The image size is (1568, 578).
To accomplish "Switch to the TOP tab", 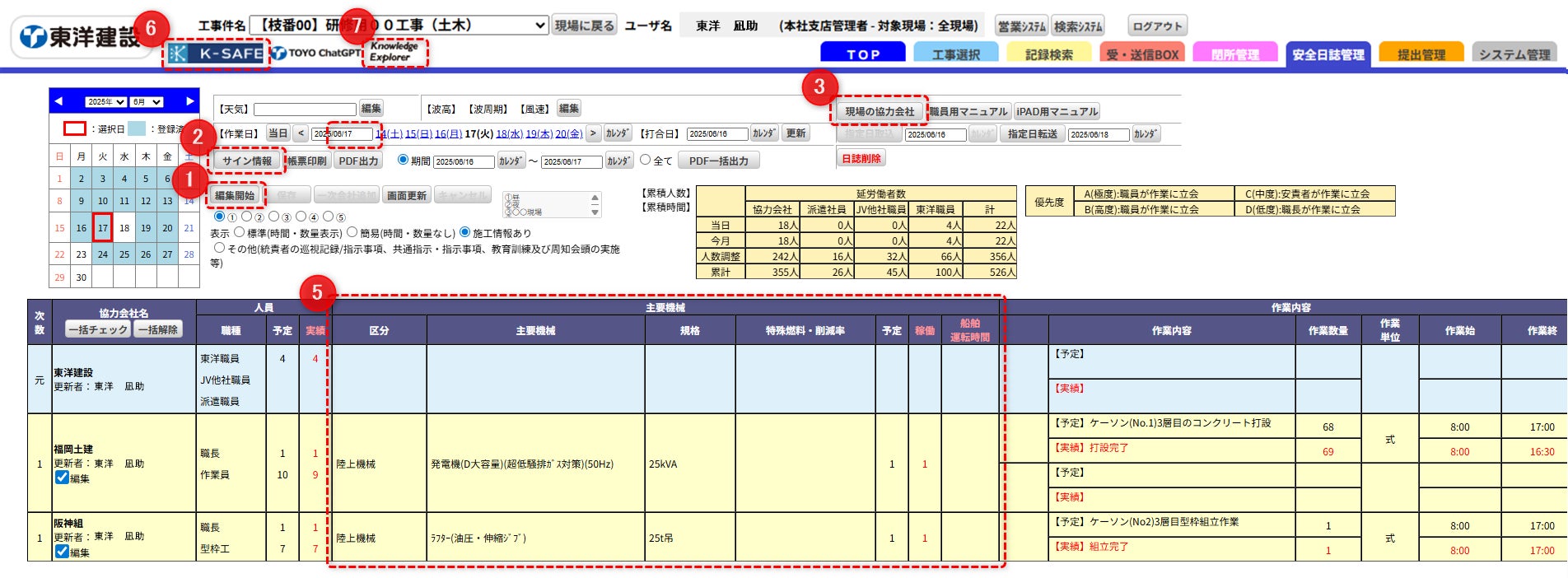I will [862, 53].
